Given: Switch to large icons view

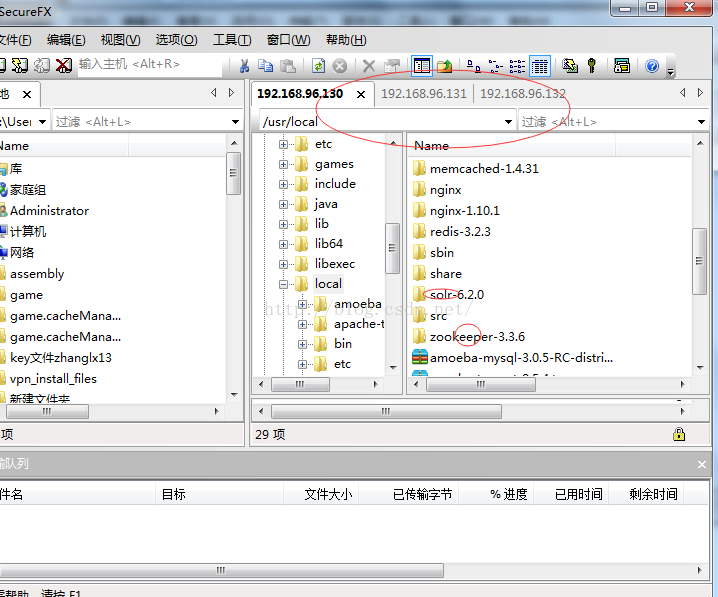Looking at the screenshot, I should 473,66.
